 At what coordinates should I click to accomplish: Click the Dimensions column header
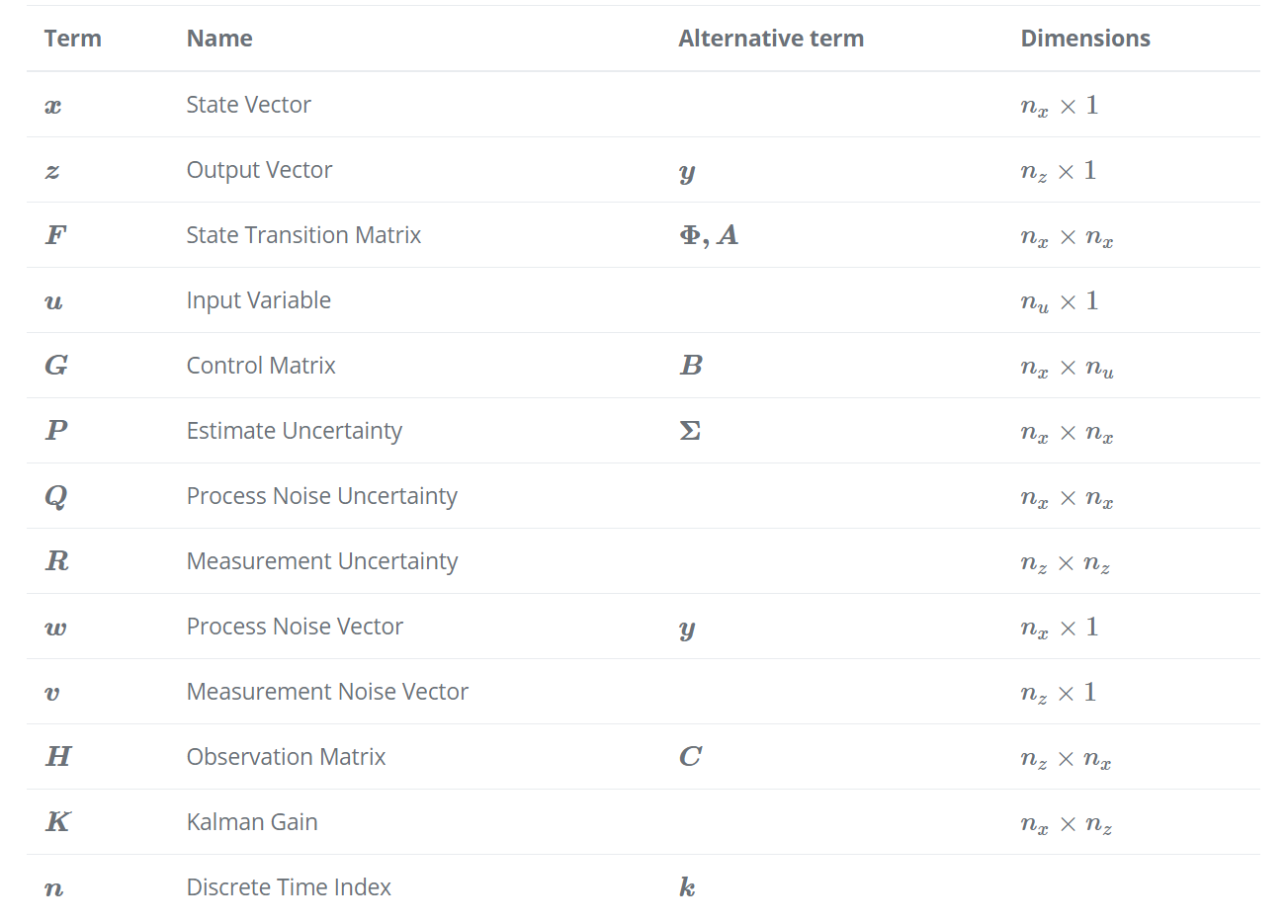point(1085,39)
